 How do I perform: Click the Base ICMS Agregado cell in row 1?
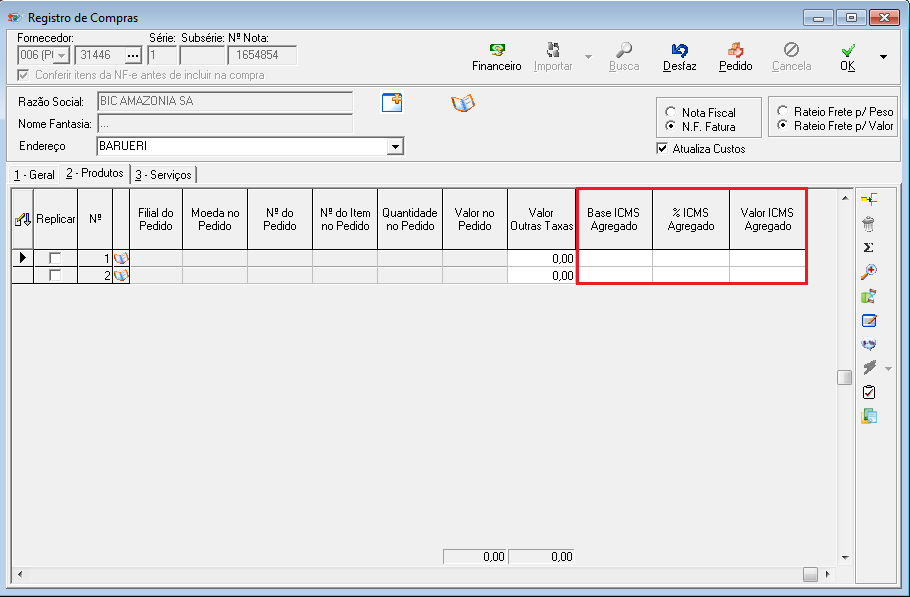[x=614, y=258]
